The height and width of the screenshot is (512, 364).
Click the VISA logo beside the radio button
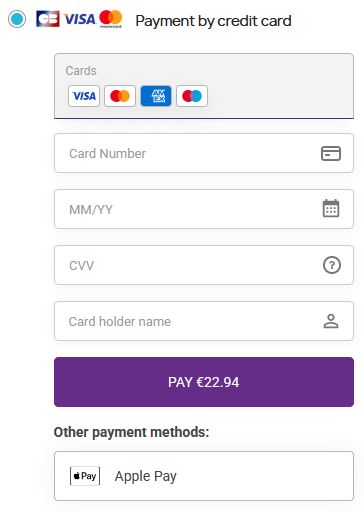(79, 19)
